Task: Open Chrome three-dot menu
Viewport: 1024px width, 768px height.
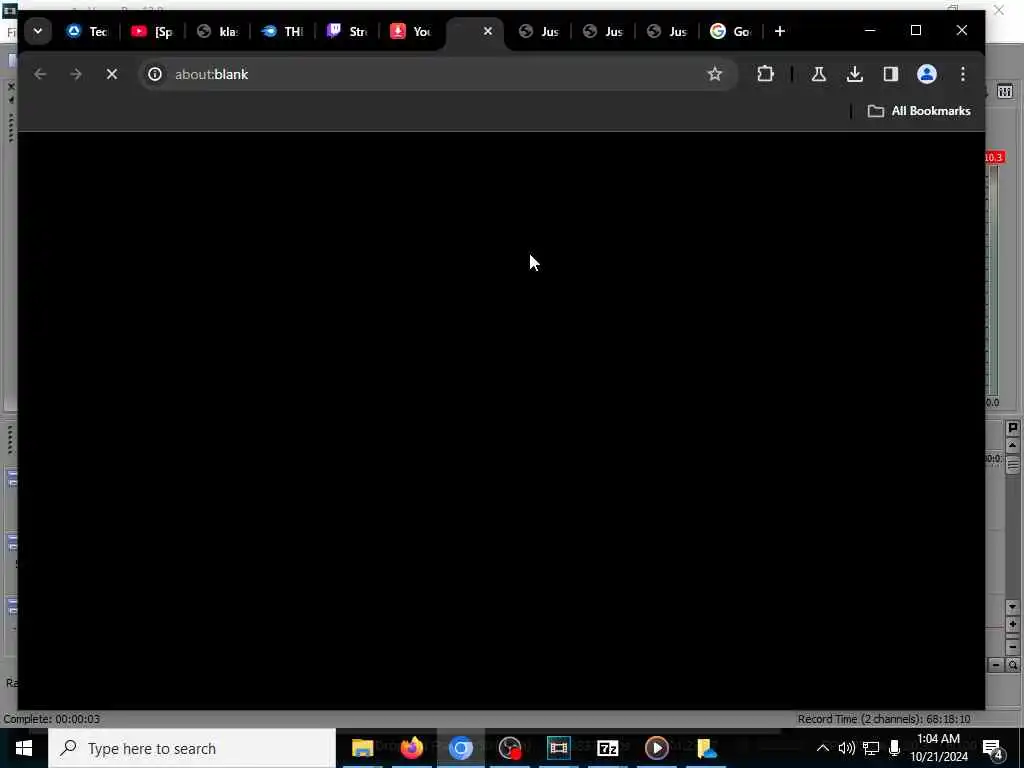Action: [963, 74]
